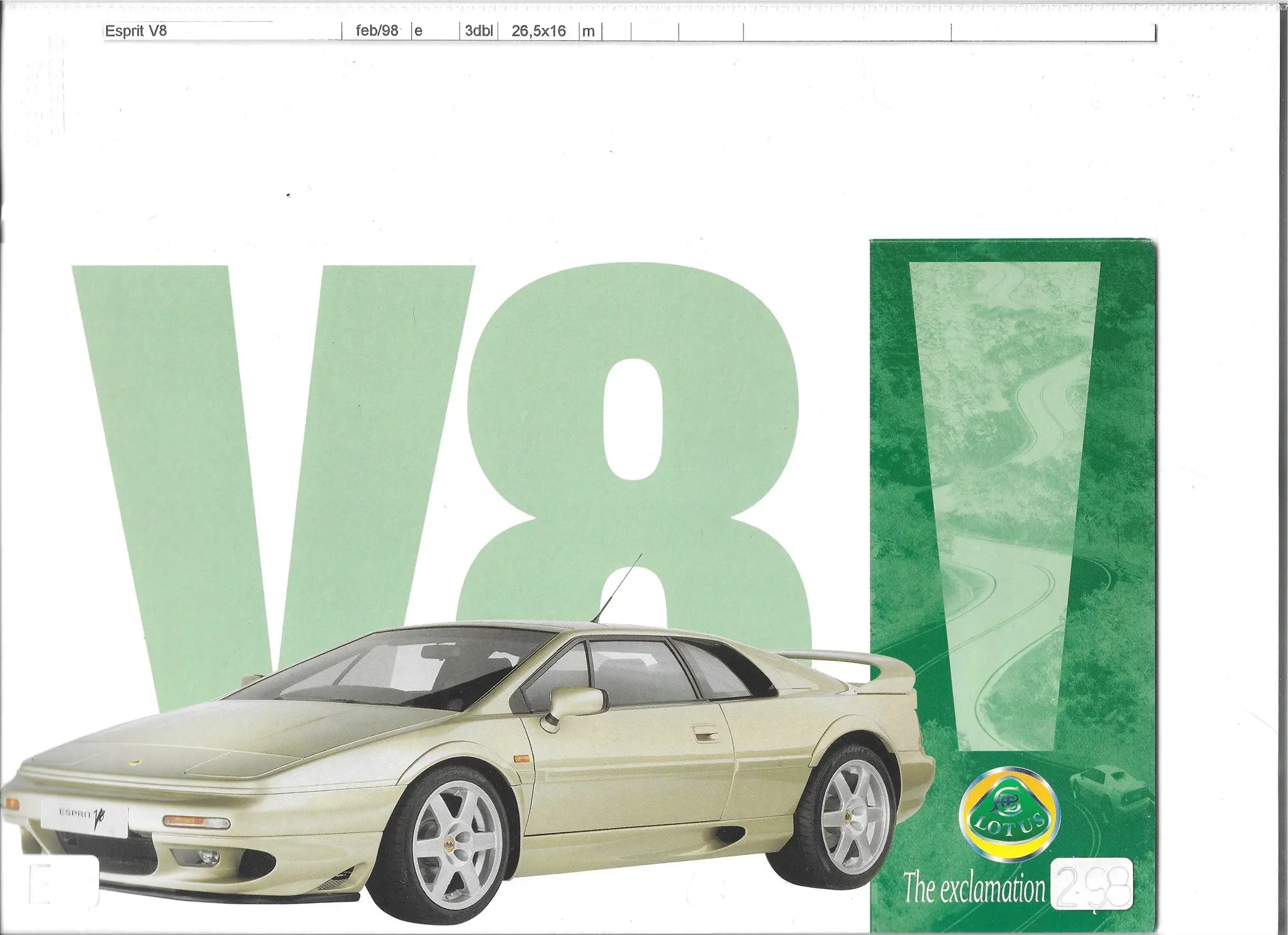Click the '3dbl' cell in header strip
The width and height of the screenshot is (1288, 935).
[x=479, y=31]
